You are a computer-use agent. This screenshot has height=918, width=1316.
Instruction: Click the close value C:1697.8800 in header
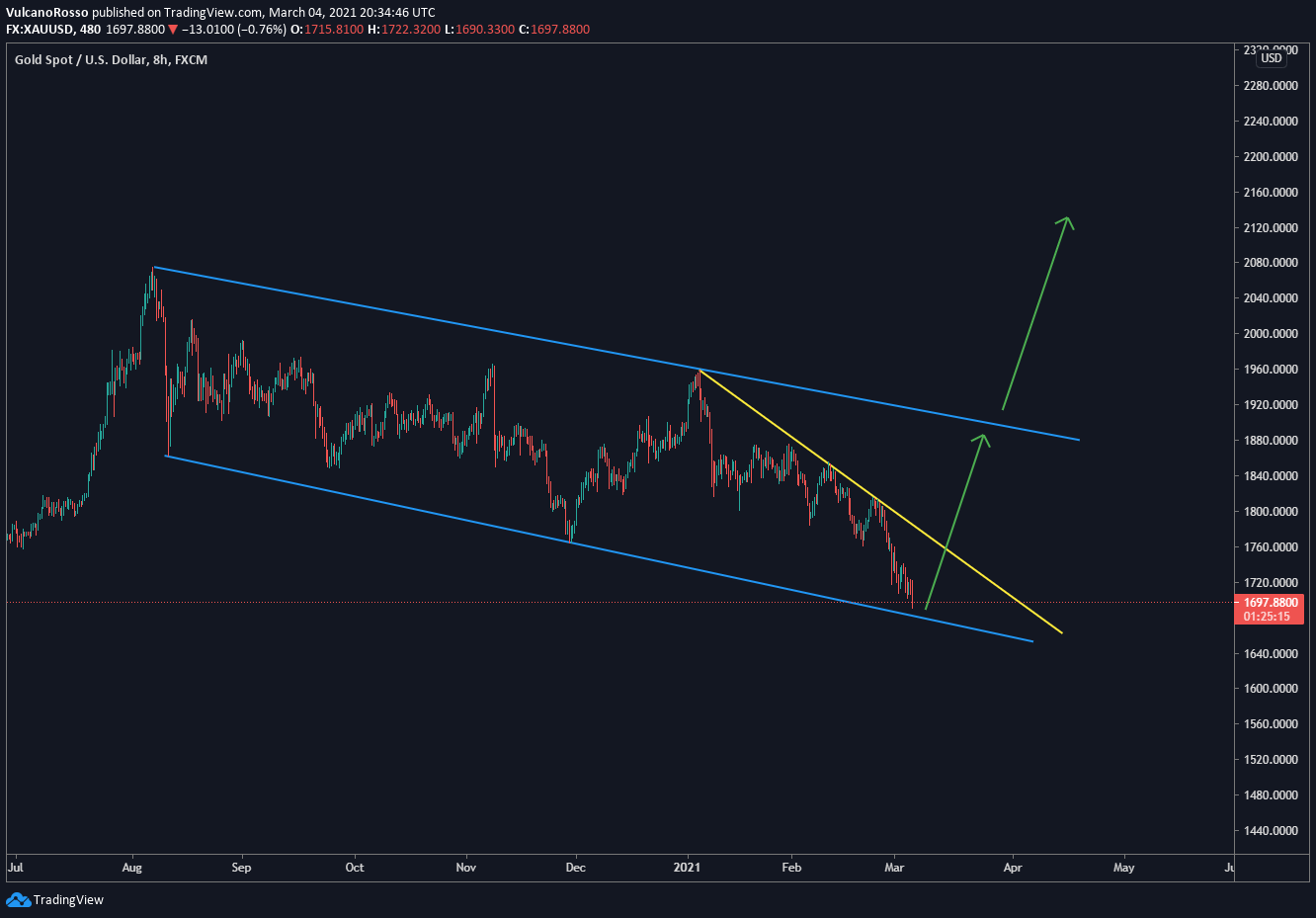(x=554, y=30)
